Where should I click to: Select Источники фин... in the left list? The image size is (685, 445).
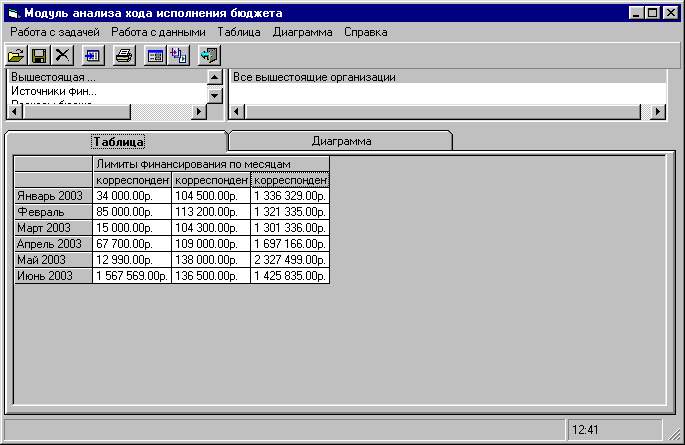tap(107, 91)
